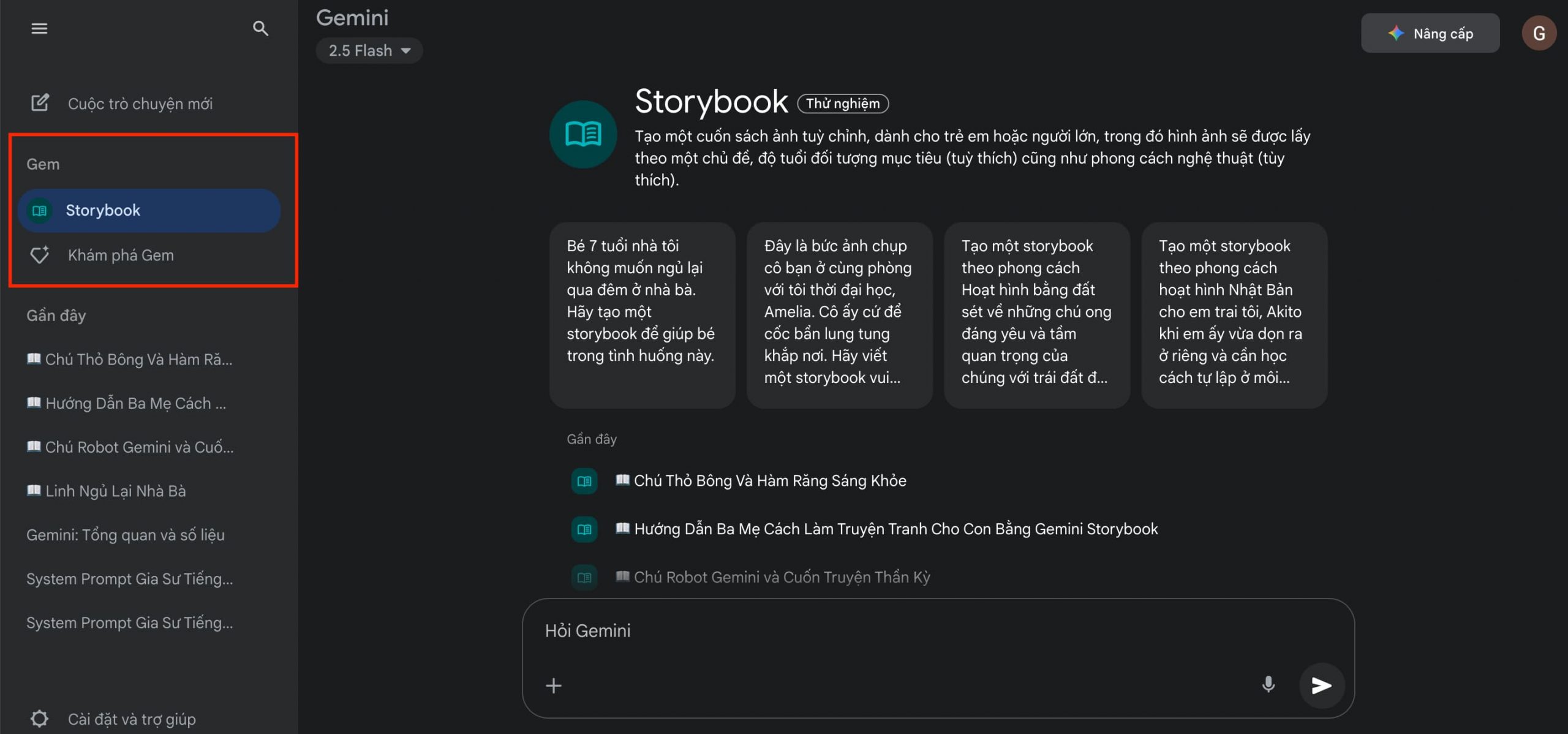Choose the 'Hoạt hình bằng đất sét' prompt card
Viewport: 1568px width, 734px height.
click(x=1037, y=315)
